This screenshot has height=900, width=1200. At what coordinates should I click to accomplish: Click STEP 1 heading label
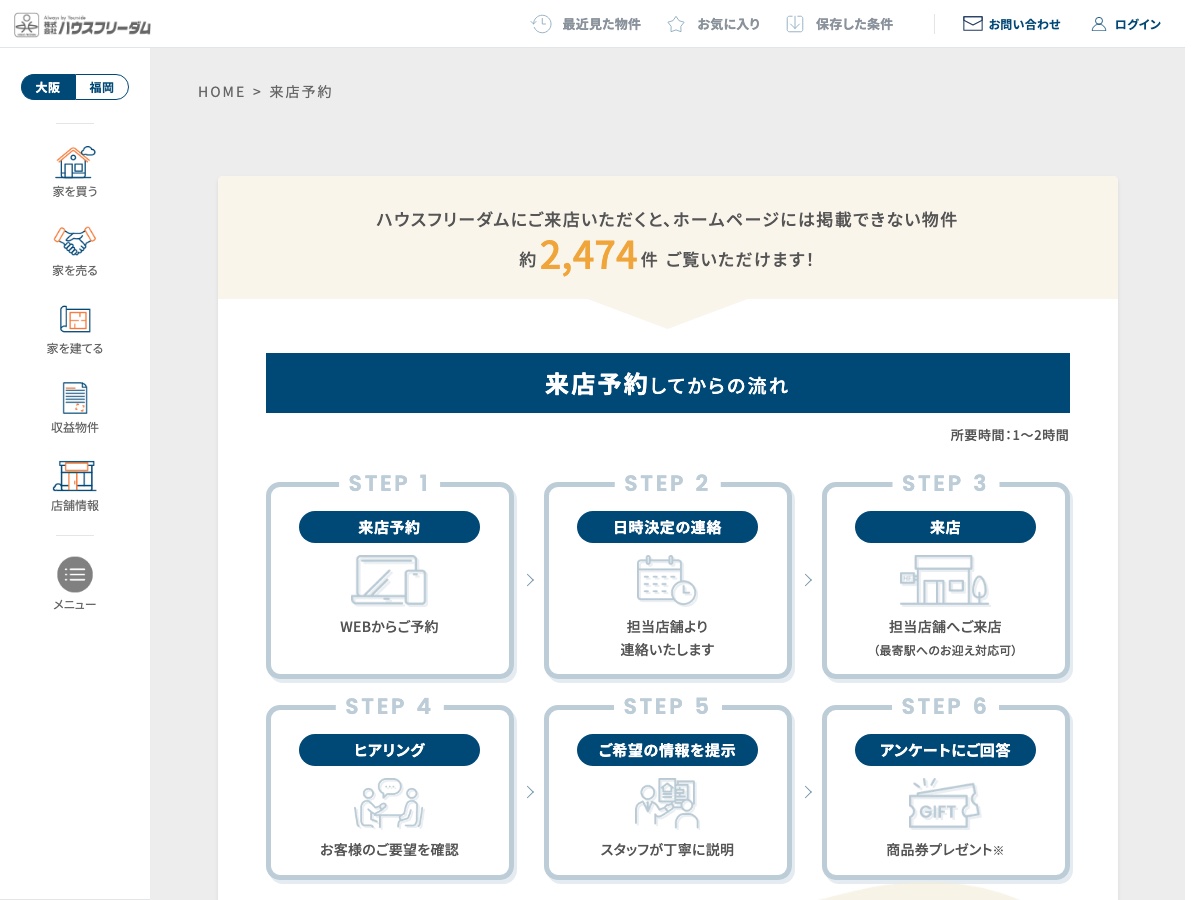tap(389, 484)
